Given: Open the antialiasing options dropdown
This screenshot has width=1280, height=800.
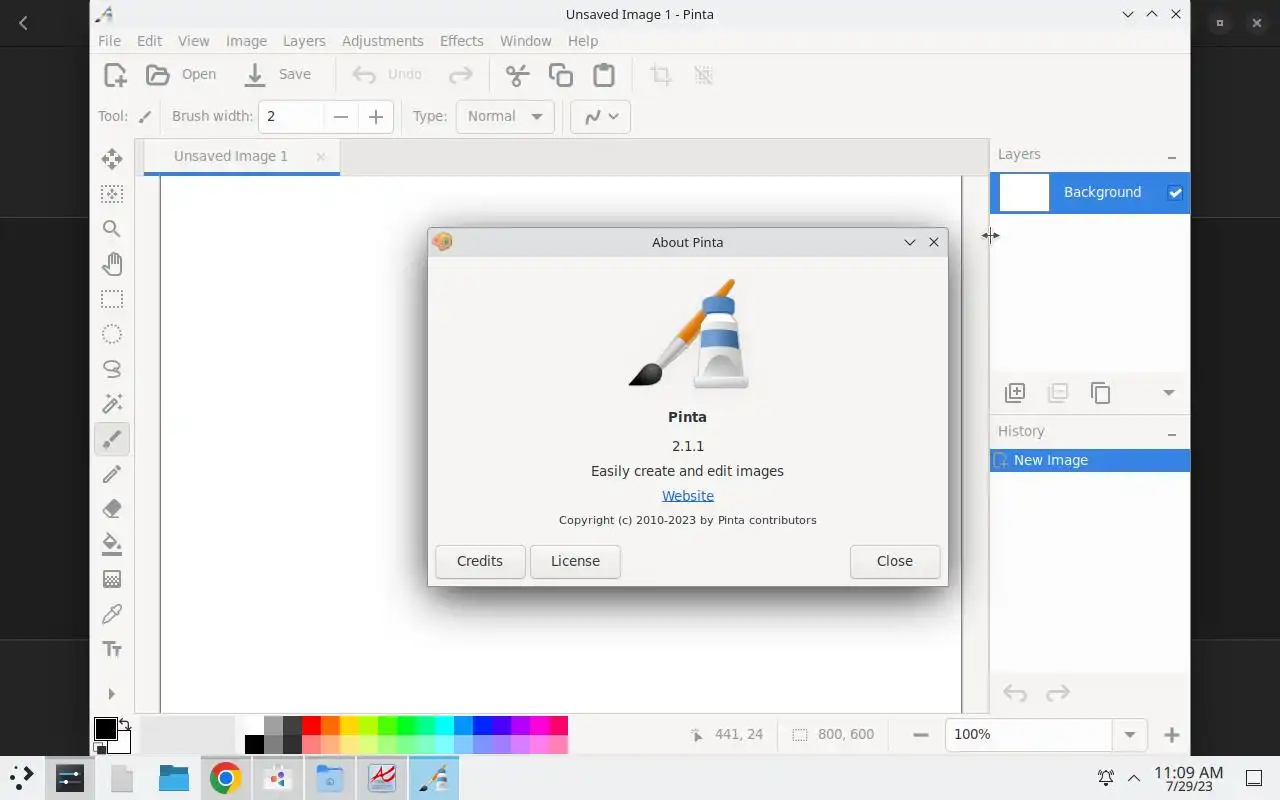Looking at the screenshot, I should click(601, 116).
